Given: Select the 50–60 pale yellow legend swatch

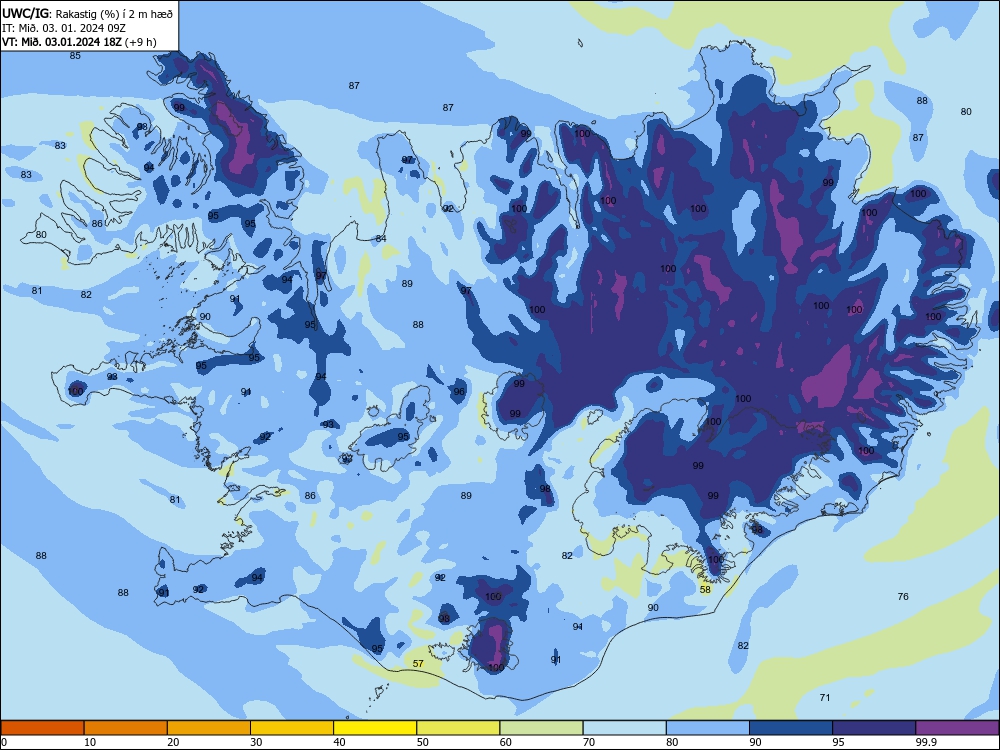Looking at the screenshot, I should point(458,728).
